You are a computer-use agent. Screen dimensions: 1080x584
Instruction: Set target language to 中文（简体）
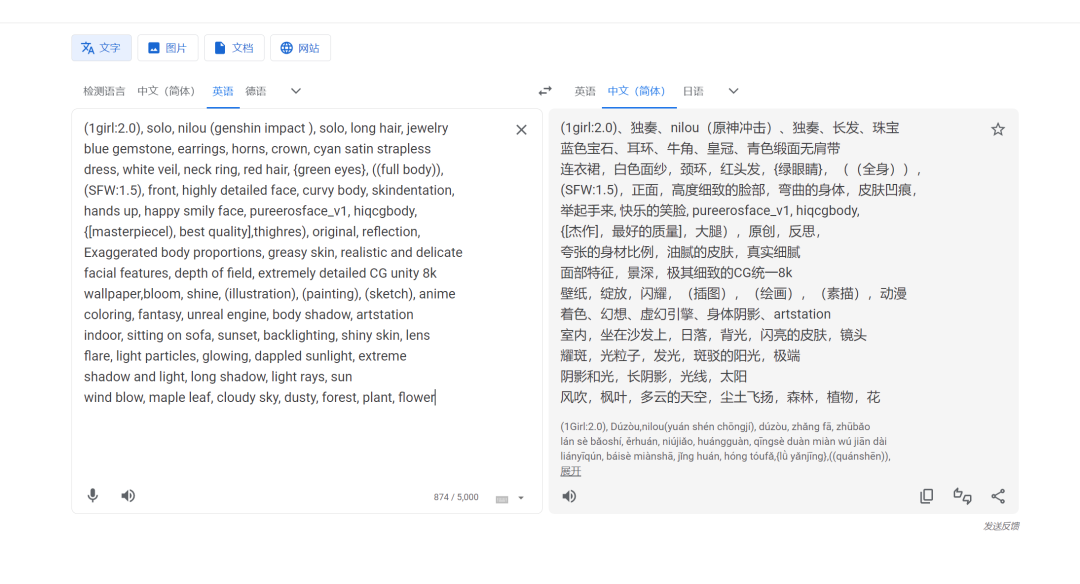[x=638, y=91]
